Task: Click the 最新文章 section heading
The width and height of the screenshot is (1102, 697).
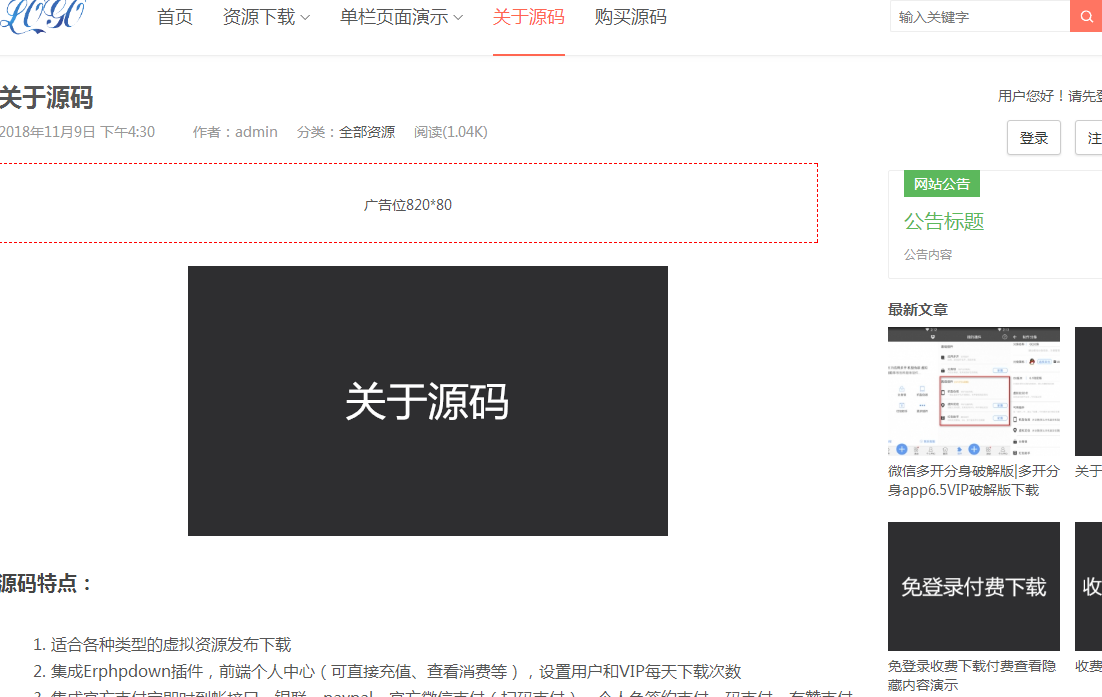Action: tap(917, 310)
